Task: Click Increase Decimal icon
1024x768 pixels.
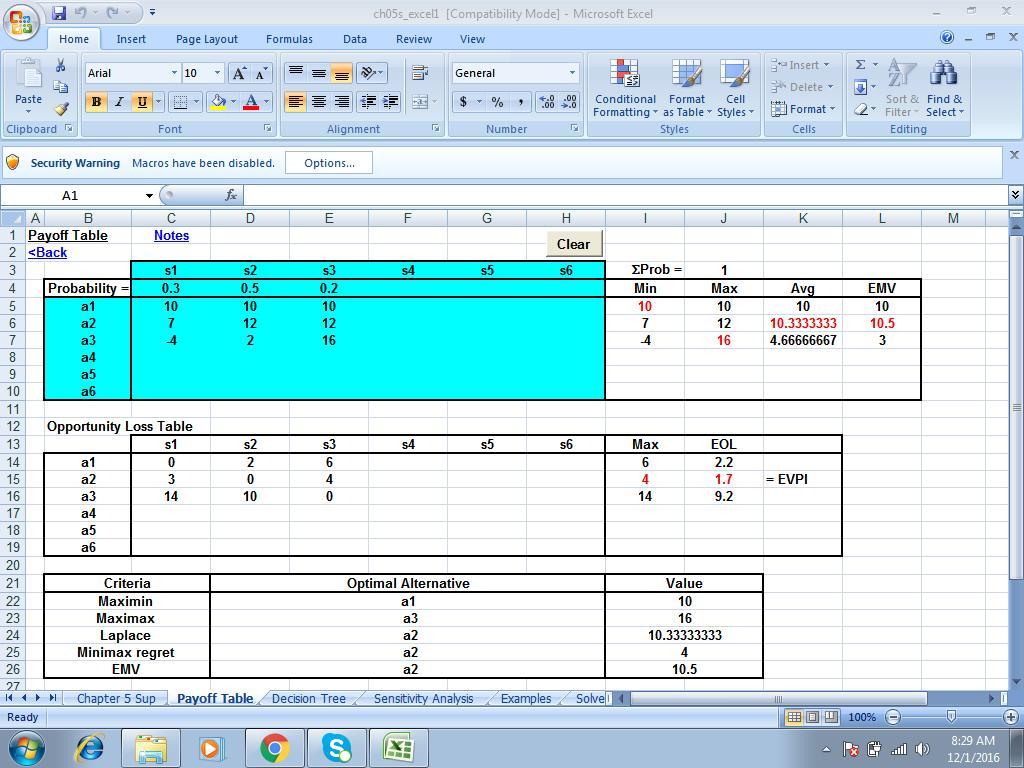Action: [547, 102]
